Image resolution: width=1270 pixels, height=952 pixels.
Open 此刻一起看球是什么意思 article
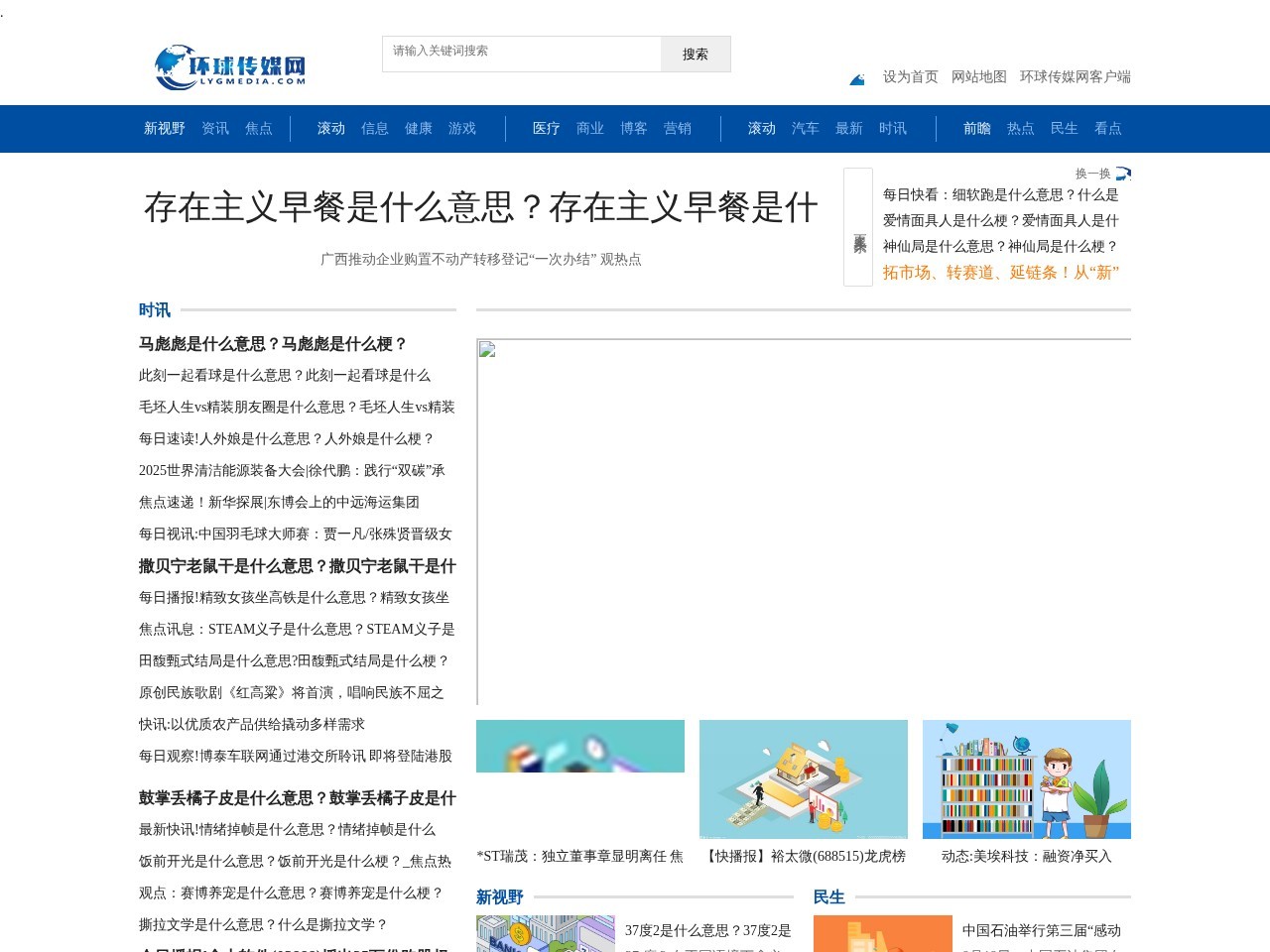point(285,375)
